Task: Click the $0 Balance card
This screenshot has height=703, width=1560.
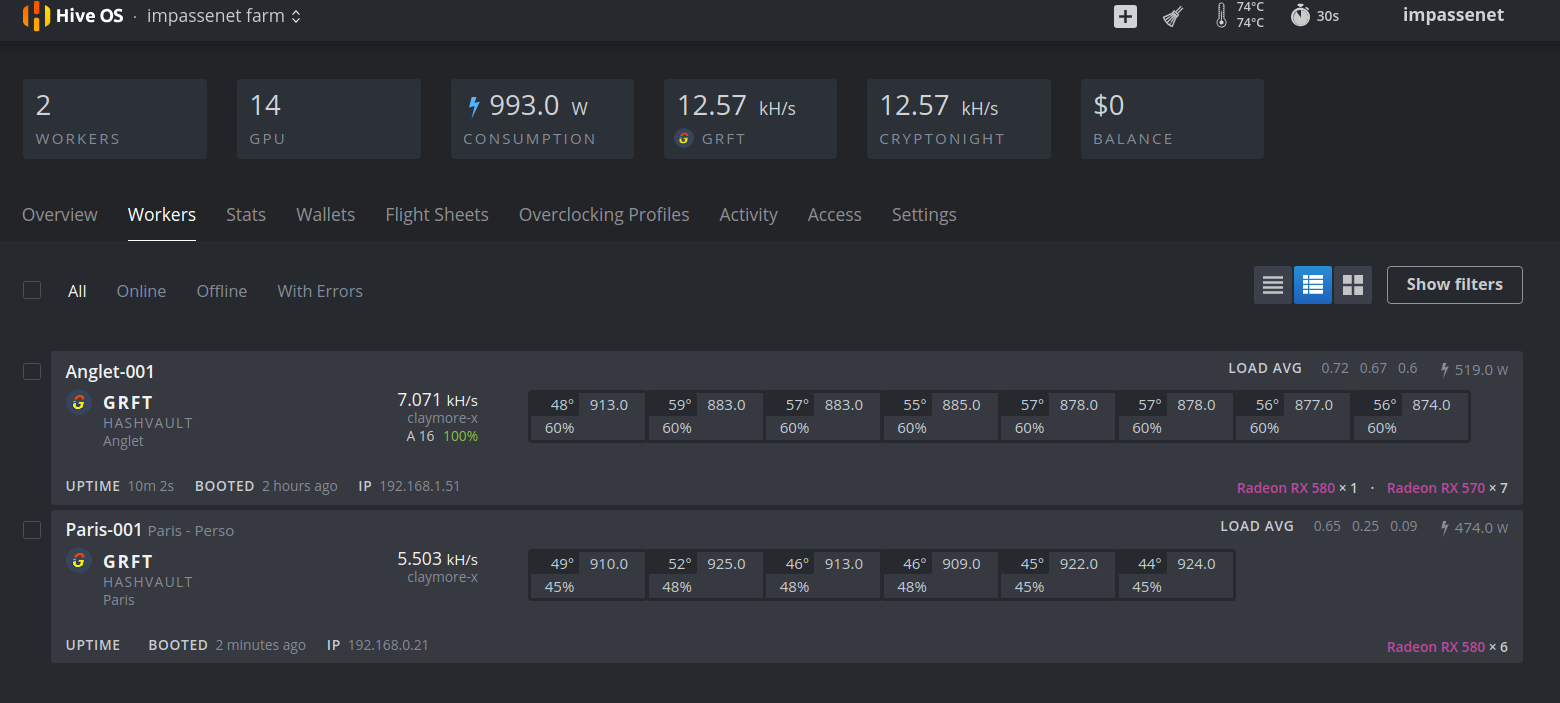Action: 1172,119
